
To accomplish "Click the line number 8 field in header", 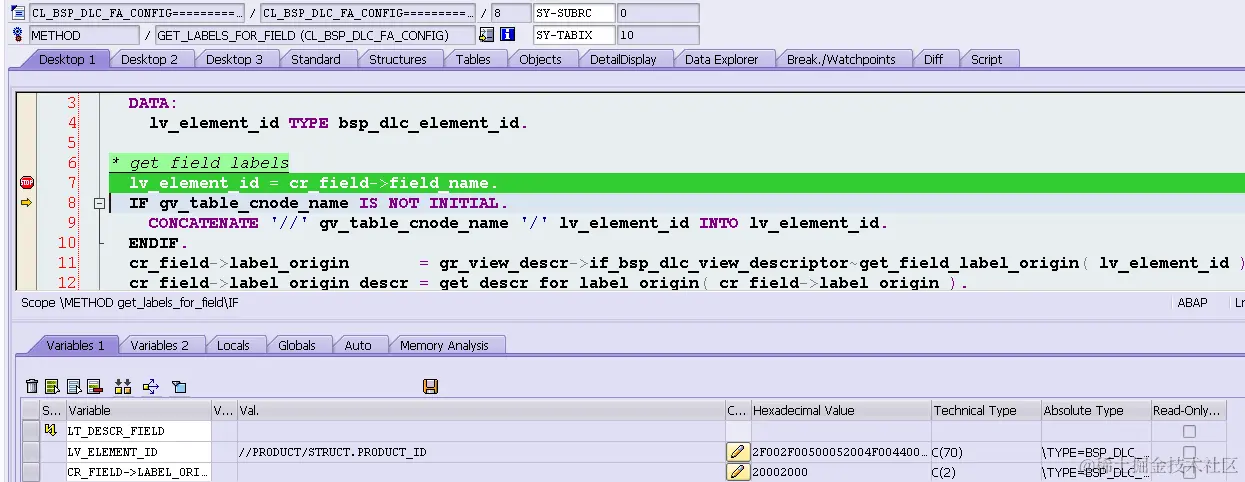I will point(510,13).
